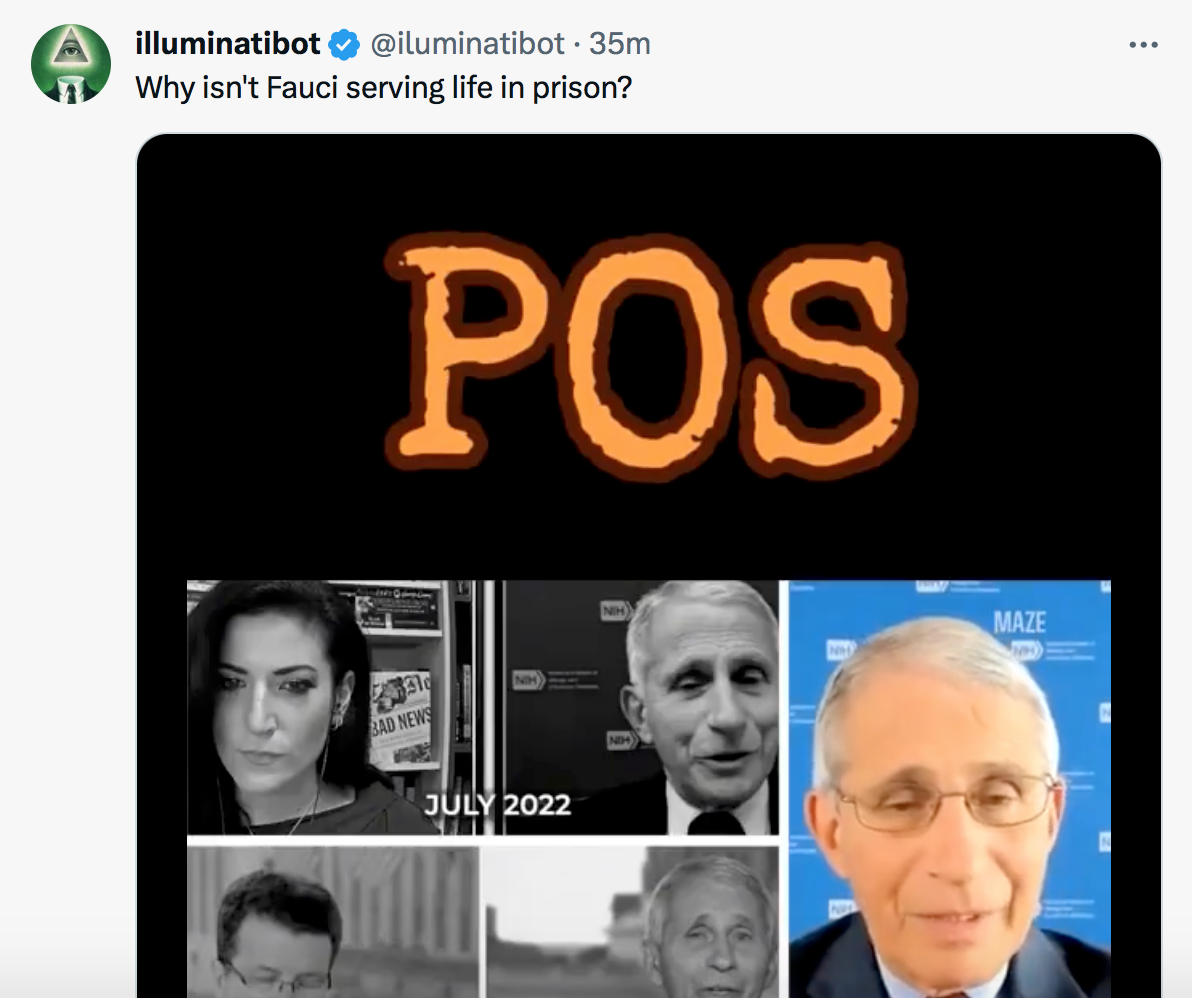
Task: Select the blue MAZE backdrop frame
Action: click(x=949, y=788)
